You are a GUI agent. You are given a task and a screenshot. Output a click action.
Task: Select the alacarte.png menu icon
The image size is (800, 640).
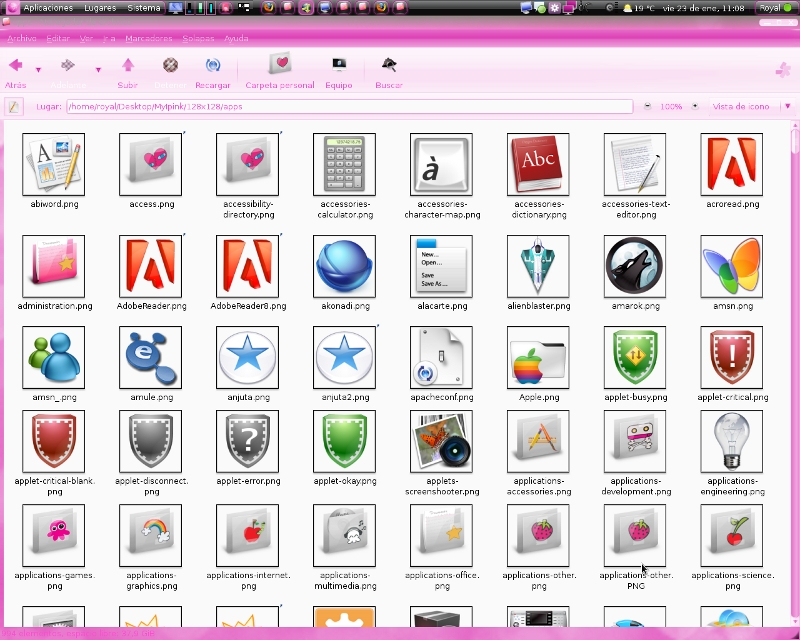pyautogui.click(x=441, y=266)
